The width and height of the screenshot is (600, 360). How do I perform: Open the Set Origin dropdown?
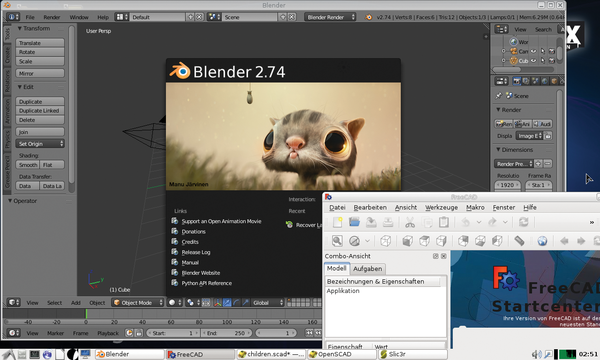(40, 143)
